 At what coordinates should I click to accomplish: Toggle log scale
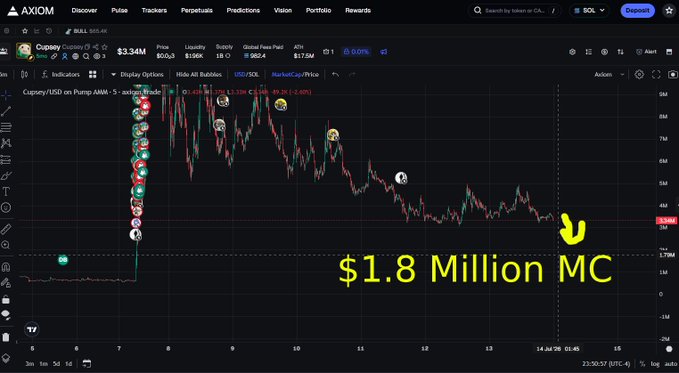point(655,364)
